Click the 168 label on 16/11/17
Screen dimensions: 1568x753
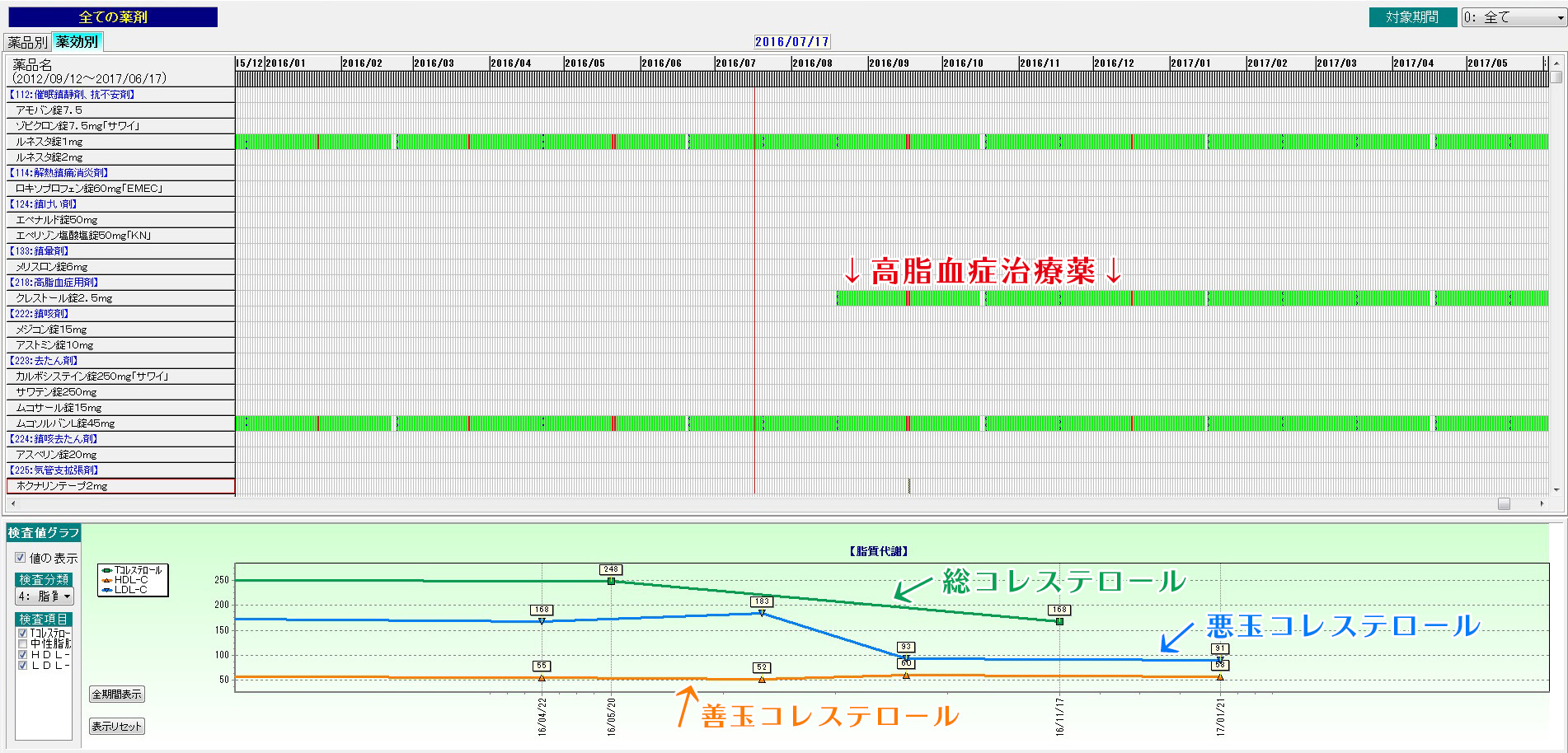coord(1059,610)
